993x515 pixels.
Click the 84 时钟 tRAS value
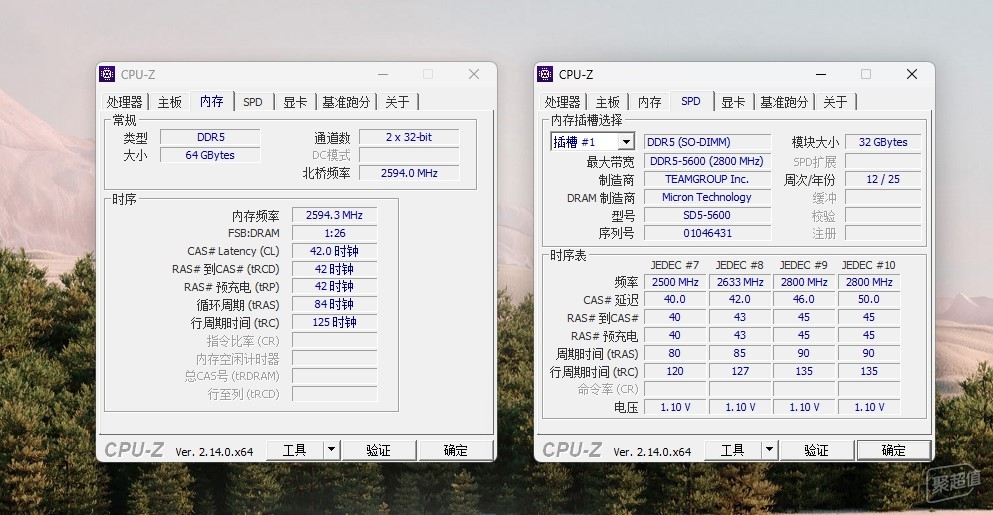click(x=334, y=304)
